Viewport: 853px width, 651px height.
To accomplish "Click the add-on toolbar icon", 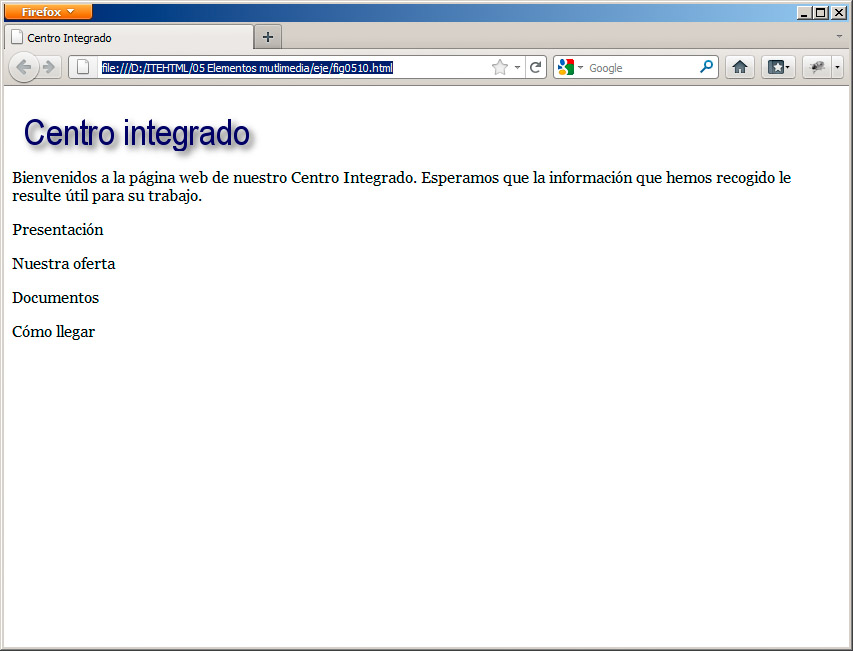I will click(817, 67).
